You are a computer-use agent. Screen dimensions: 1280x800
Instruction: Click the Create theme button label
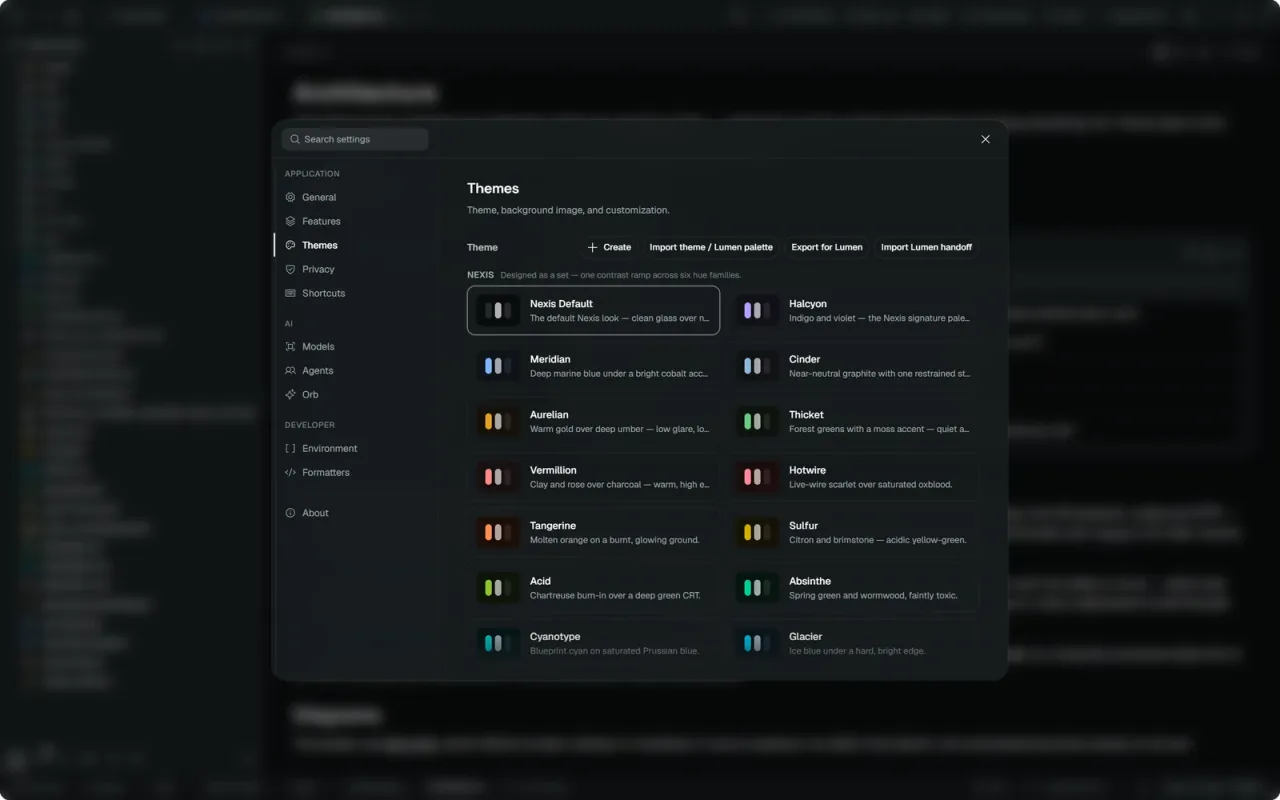617,247
